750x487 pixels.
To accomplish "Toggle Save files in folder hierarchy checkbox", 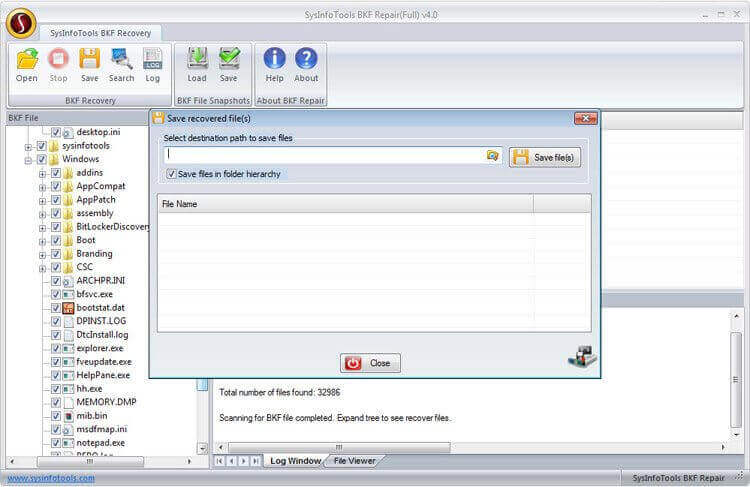I will [172, 174].
